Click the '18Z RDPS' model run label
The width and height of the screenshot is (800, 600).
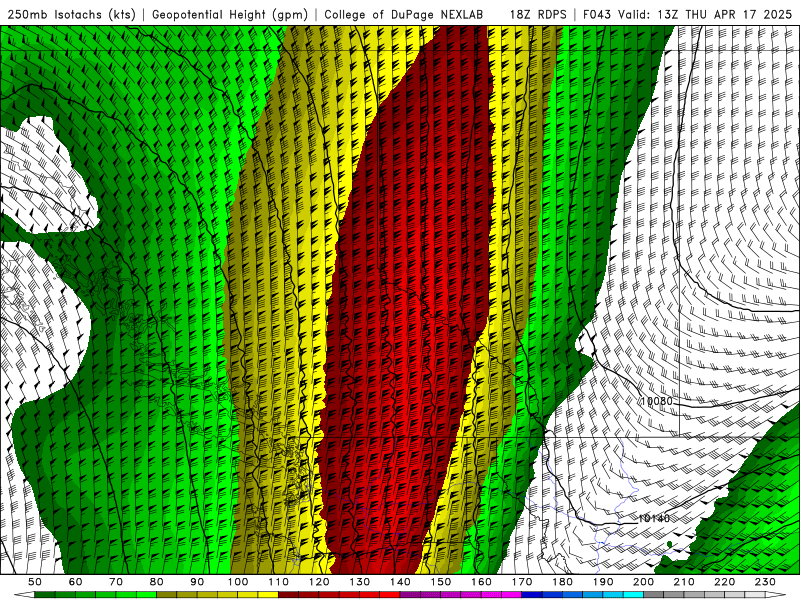coord(538,14)
